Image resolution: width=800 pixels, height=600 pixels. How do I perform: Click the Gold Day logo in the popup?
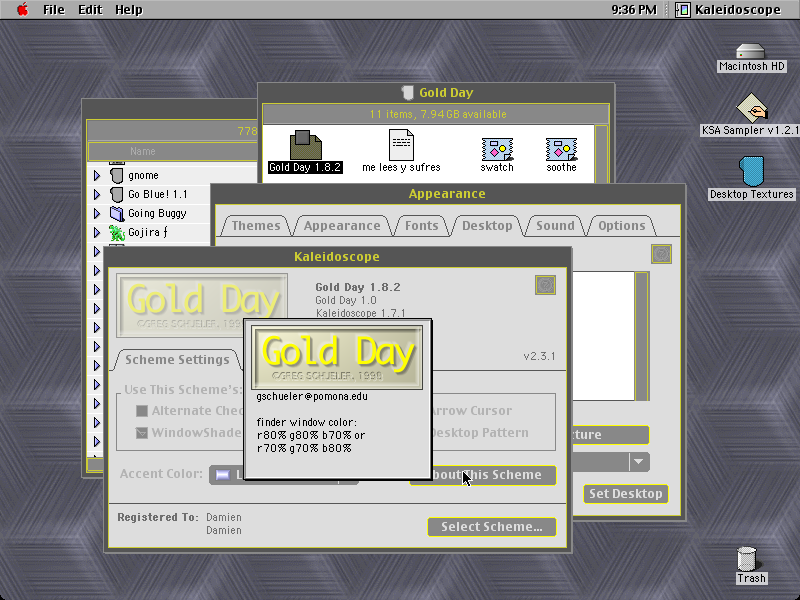[337, 357]
